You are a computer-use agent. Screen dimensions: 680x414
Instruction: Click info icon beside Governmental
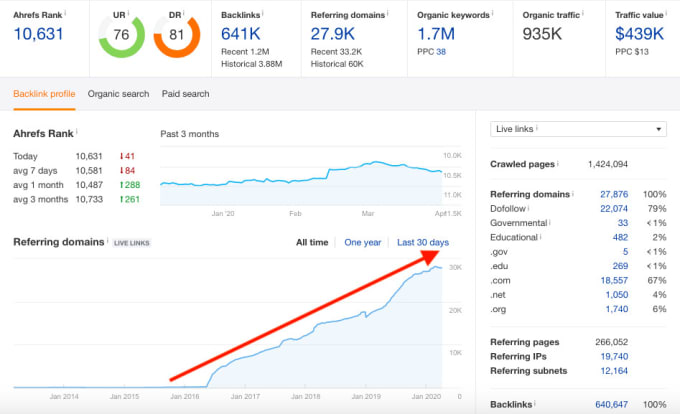click(x=550, y=222)
